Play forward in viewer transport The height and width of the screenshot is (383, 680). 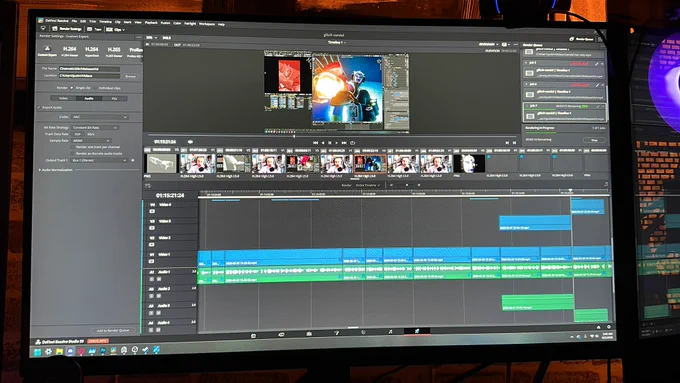[x=337, y=143]
